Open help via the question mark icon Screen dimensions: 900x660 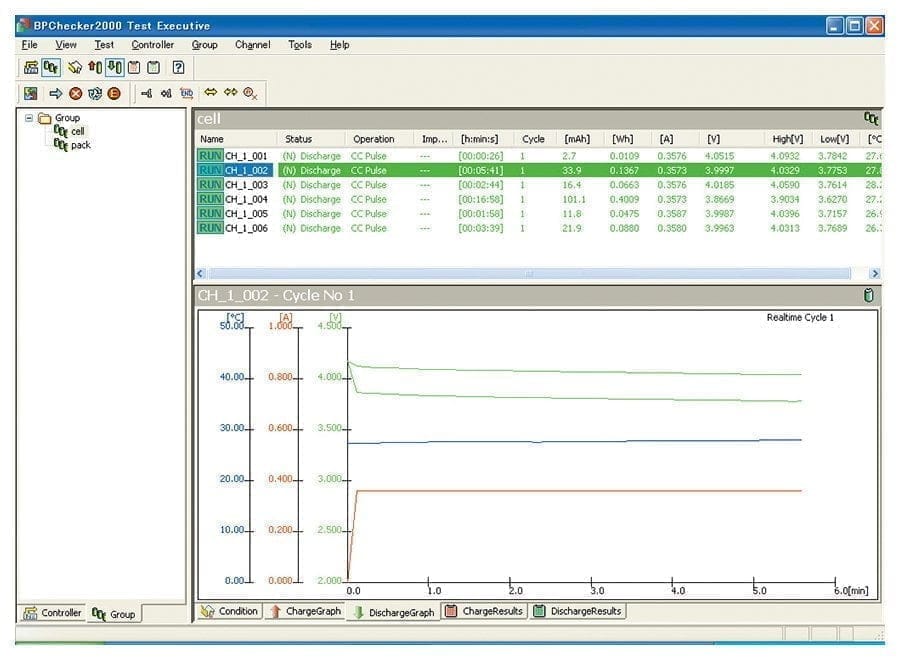click(178, 68)
